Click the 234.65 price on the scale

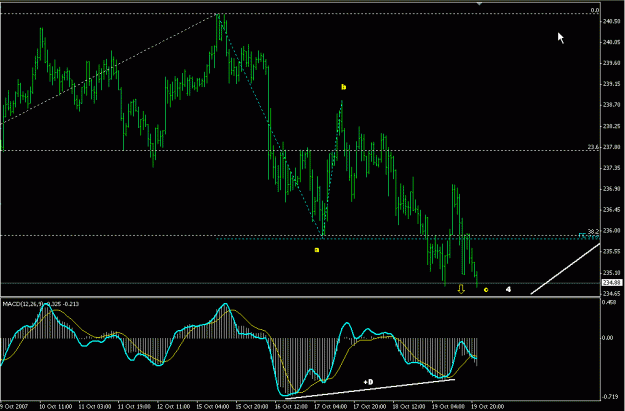click(613, 293)
